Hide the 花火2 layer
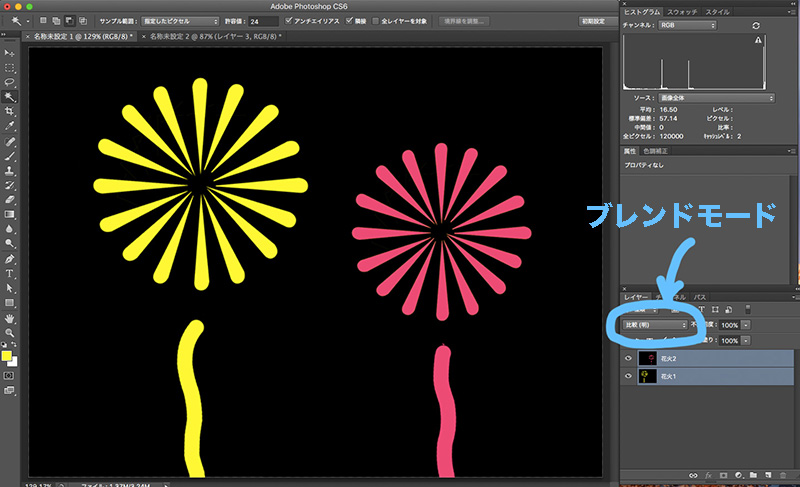Viewport: 800px width, 487px height. (x=628, y=358)
